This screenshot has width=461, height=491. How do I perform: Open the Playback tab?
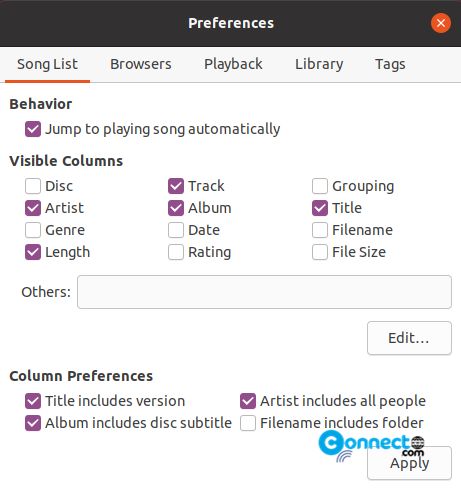[x=233, y=64]
